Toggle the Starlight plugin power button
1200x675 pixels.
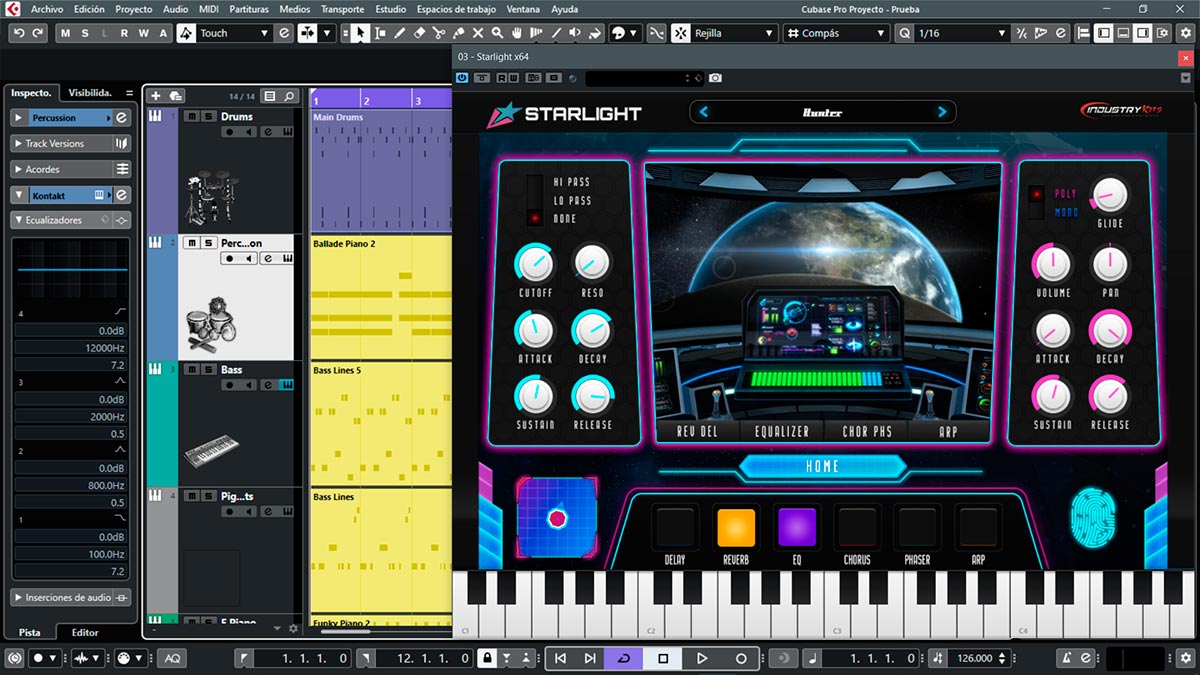[462, 77]
